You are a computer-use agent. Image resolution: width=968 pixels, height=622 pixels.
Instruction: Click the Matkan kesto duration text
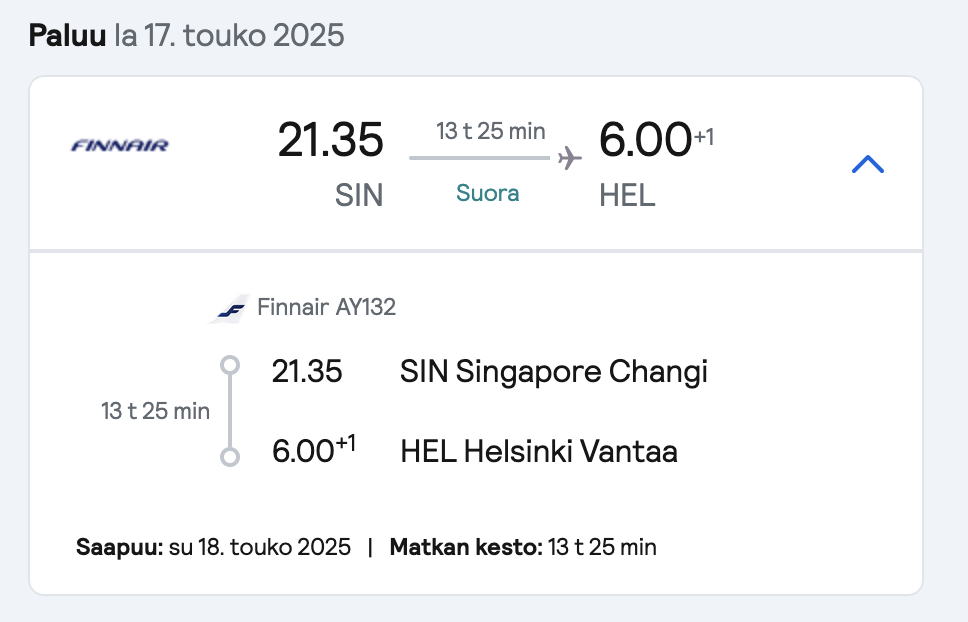523,547
